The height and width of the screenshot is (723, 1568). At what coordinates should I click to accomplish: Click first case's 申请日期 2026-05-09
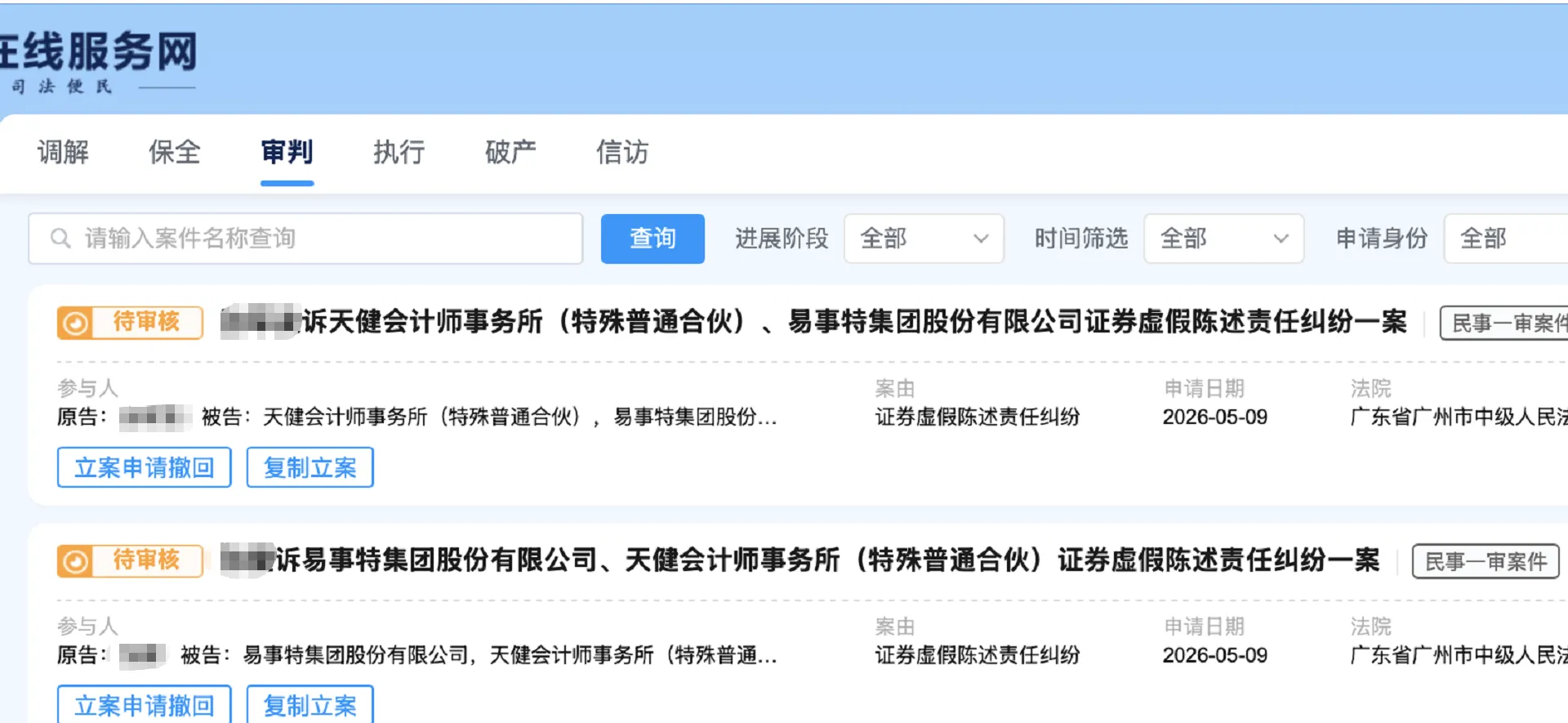click(x=1215, y=417)
